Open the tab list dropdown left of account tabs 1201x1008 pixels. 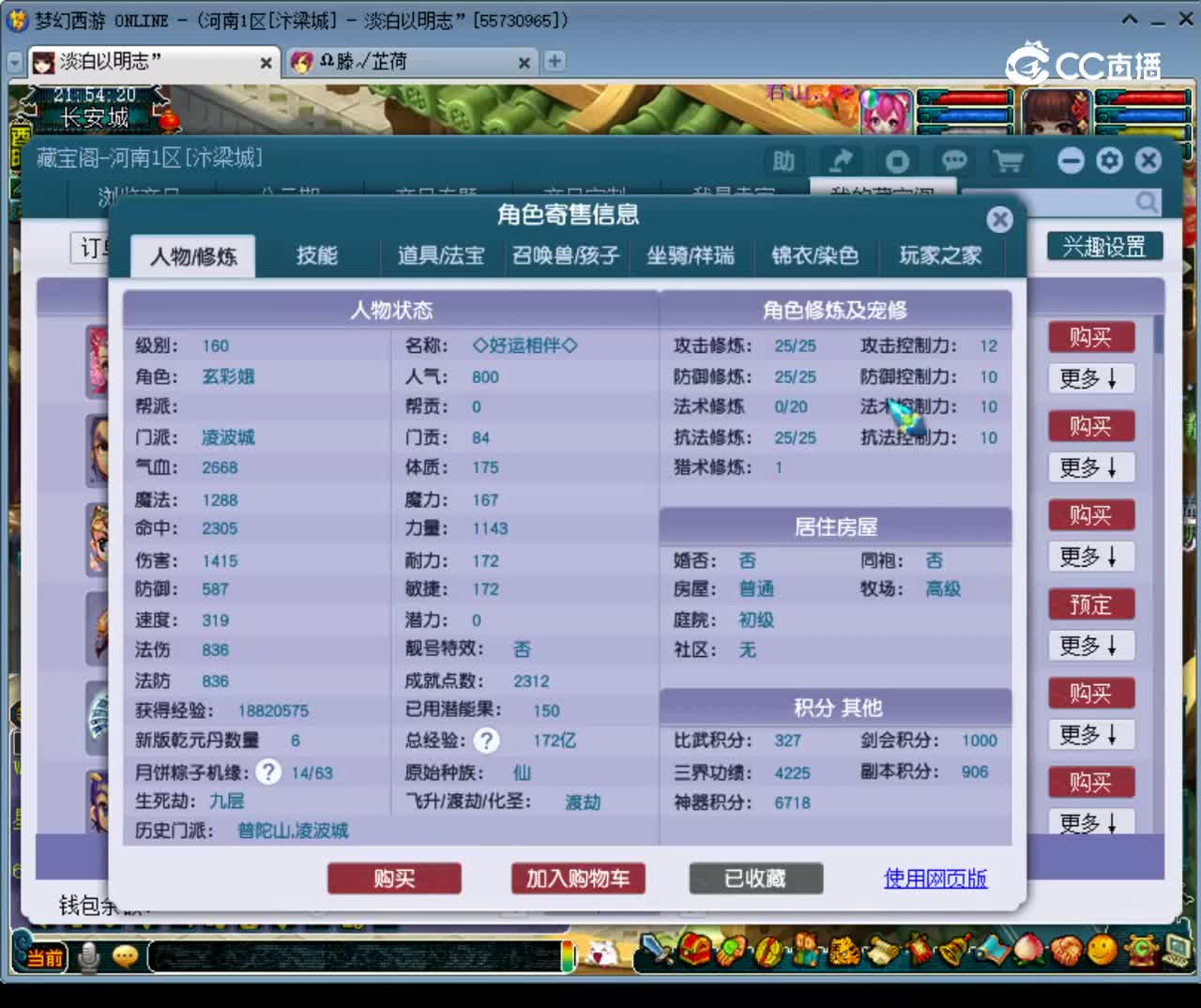point(15,62)
